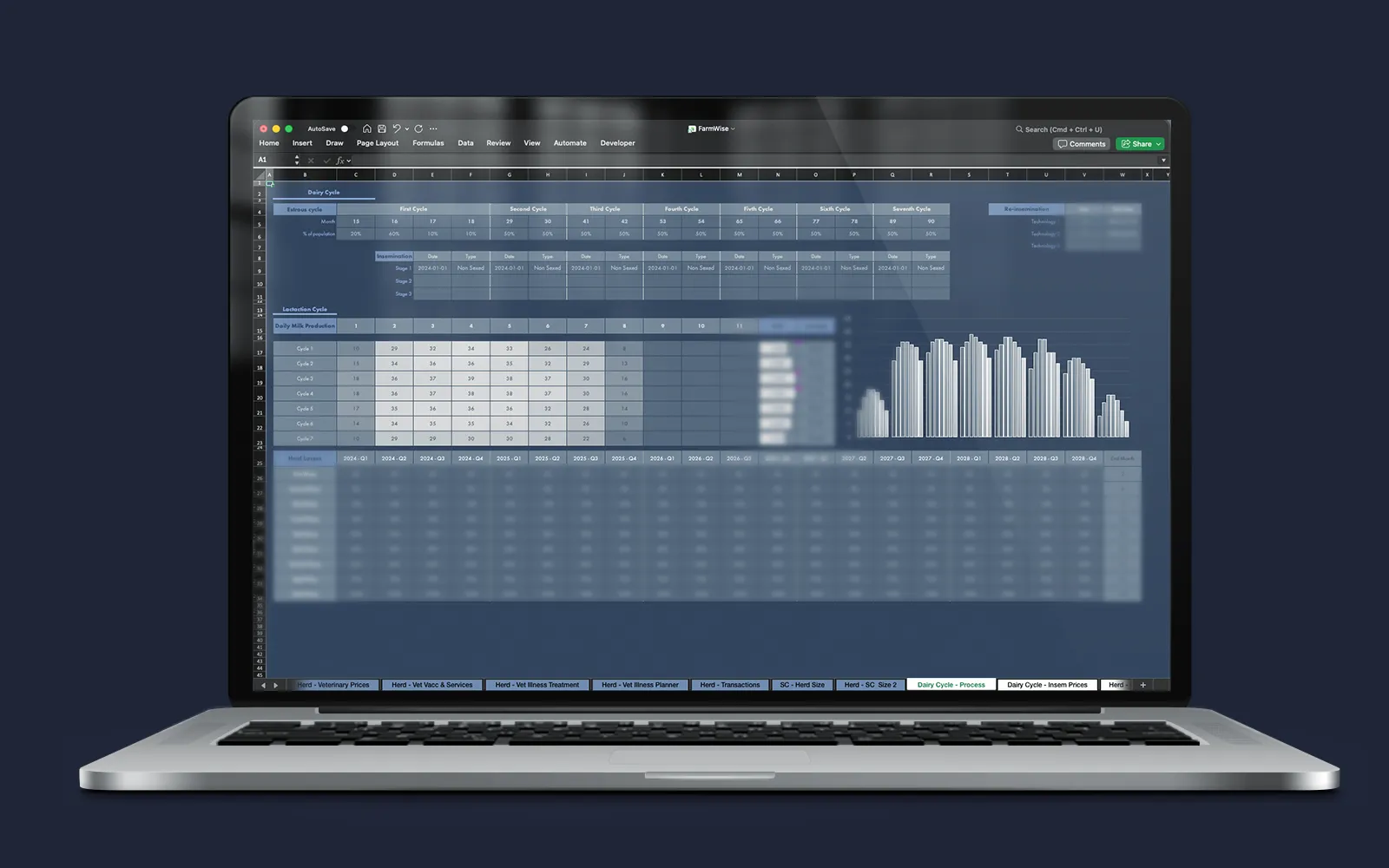Open the Data ribbon tab

[x=465, y=143]
